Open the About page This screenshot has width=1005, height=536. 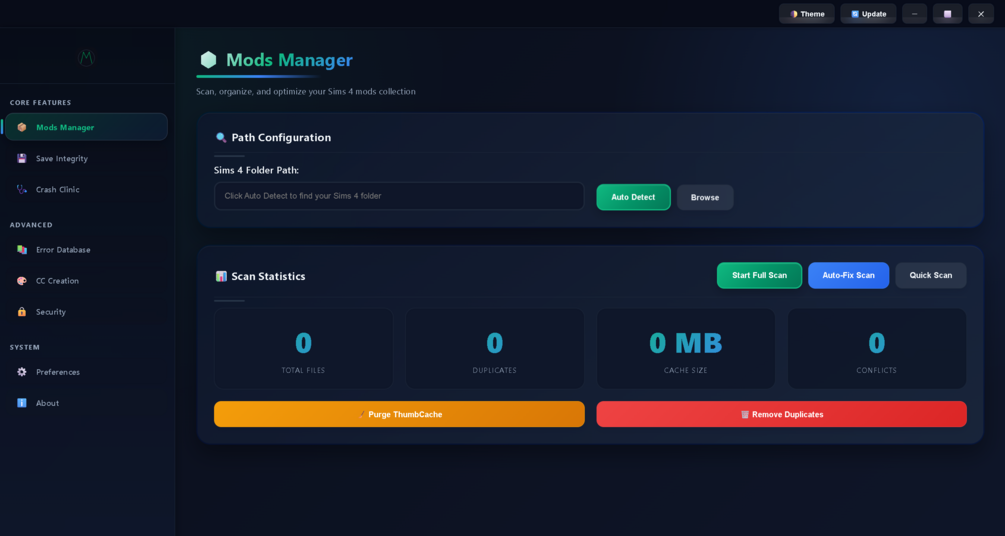pos(87,403)
